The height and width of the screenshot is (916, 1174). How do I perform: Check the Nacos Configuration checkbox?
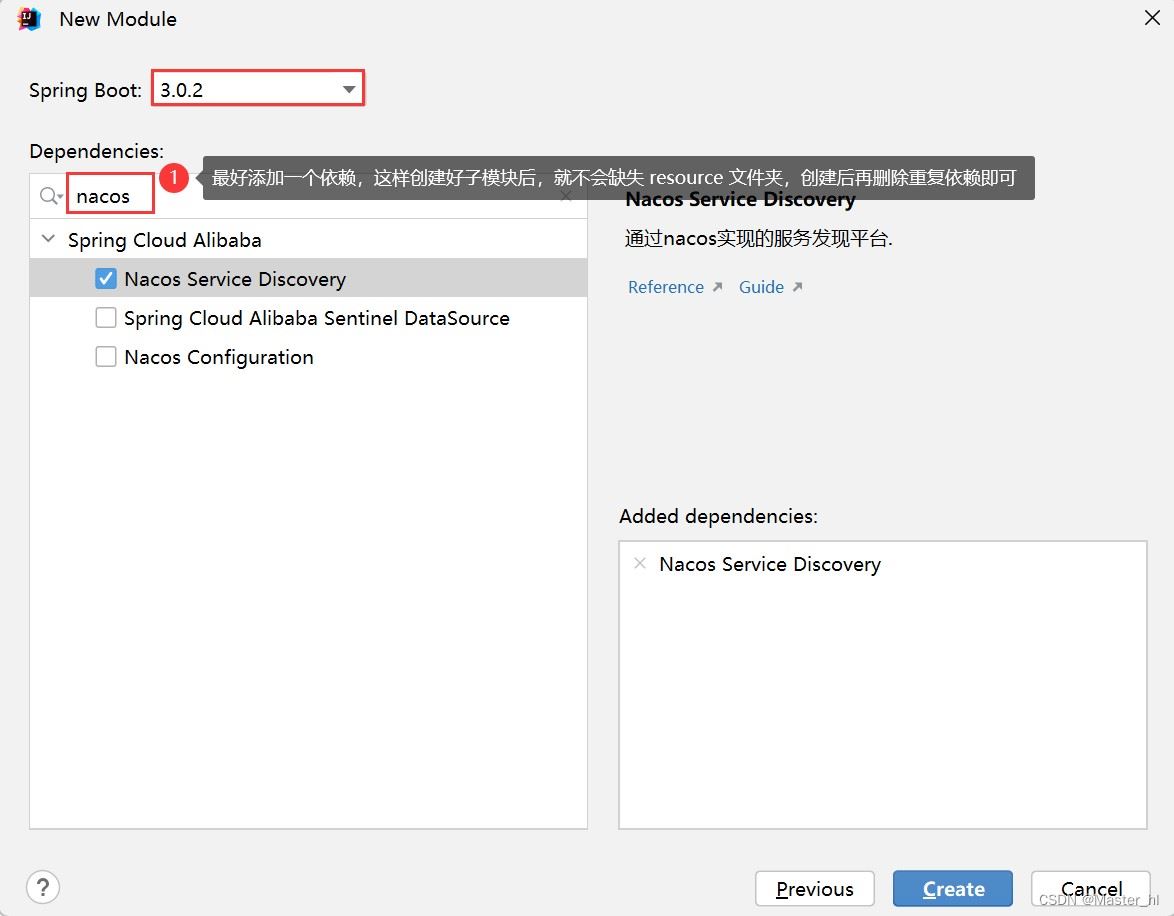coord(106,357)
